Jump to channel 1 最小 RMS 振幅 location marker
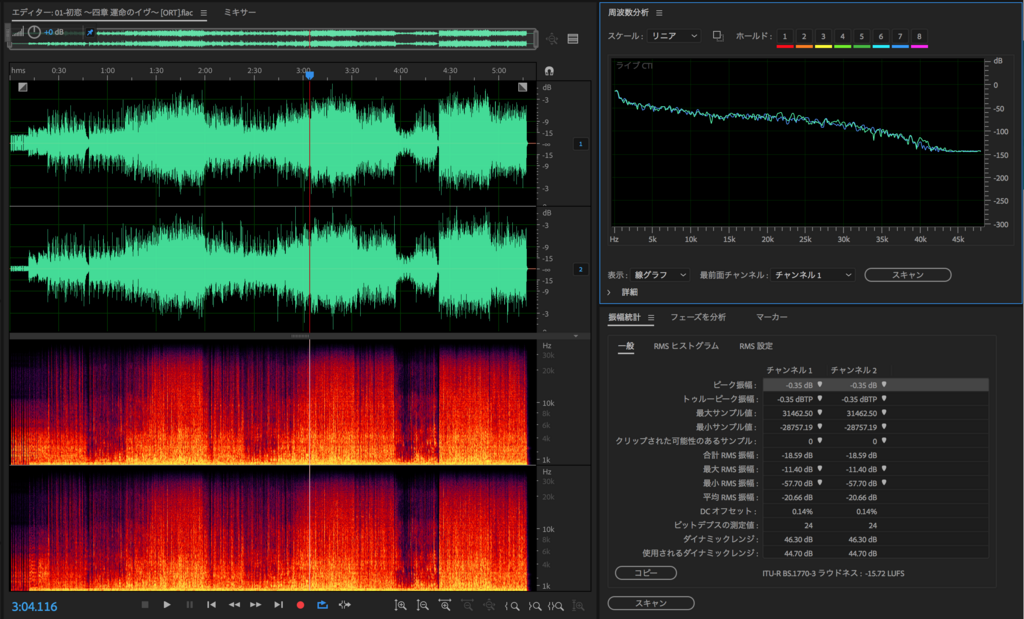 [x=820, y=483]
